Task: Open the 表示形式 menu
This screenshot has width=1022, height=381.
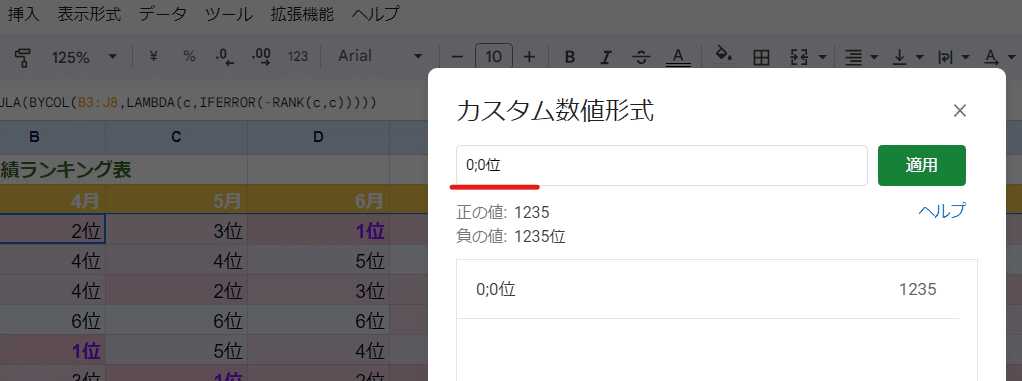Action: (x=89, y=14)
